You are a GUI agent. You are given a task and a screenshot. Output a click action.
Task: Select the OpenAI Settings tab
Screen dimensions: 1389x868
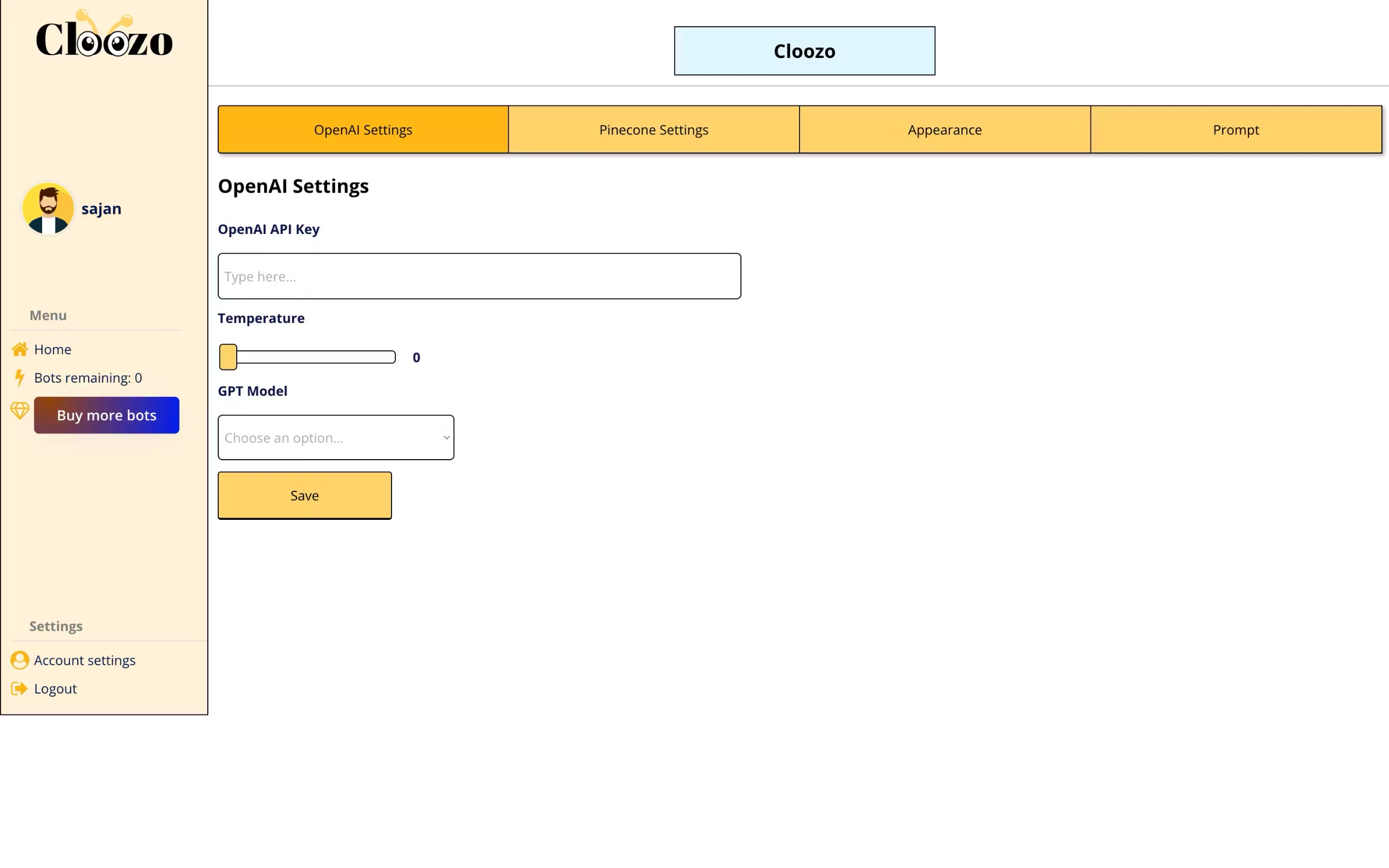point(363,130)
